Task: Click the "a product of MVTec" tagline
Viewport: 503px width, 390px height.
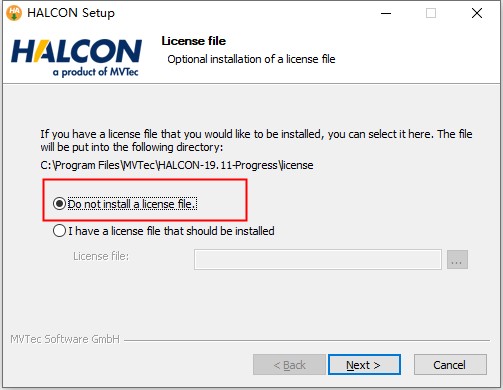Action: tap(95, 72)
